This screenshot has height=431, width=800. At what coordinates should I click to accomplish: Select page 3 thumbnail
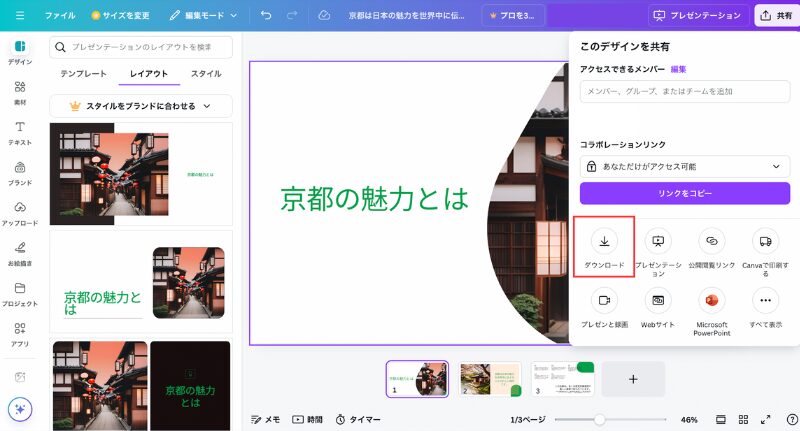(562, 379)
